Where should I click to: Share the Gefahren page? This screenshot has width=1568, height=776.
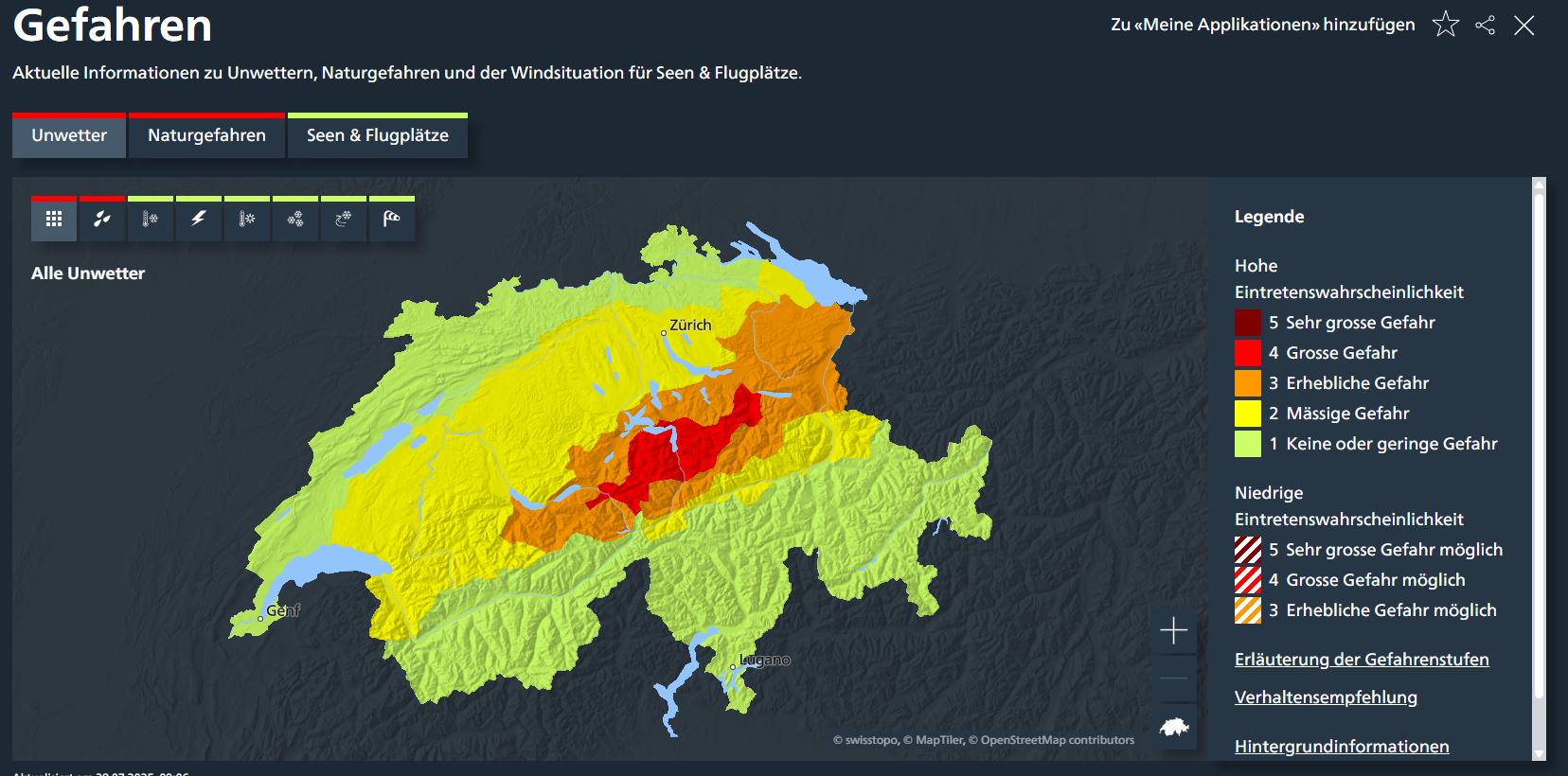pos(1486,26)
